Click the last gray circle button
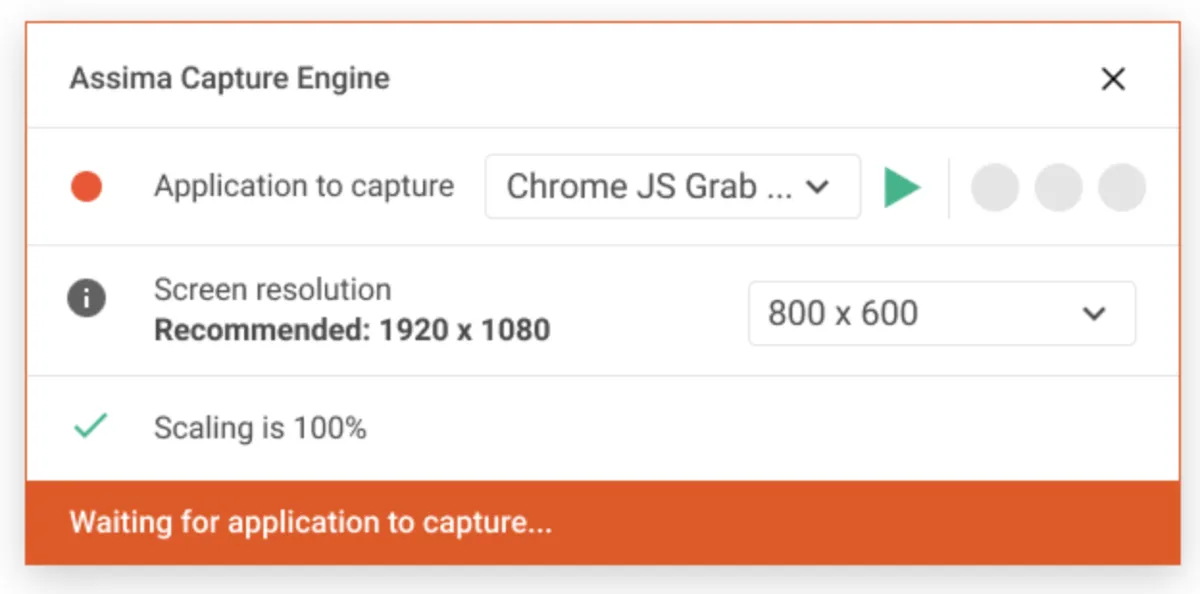Image resolution: width=1200 pixels, height=594 pixels. pyautogui.click(x=1122, y=187)
